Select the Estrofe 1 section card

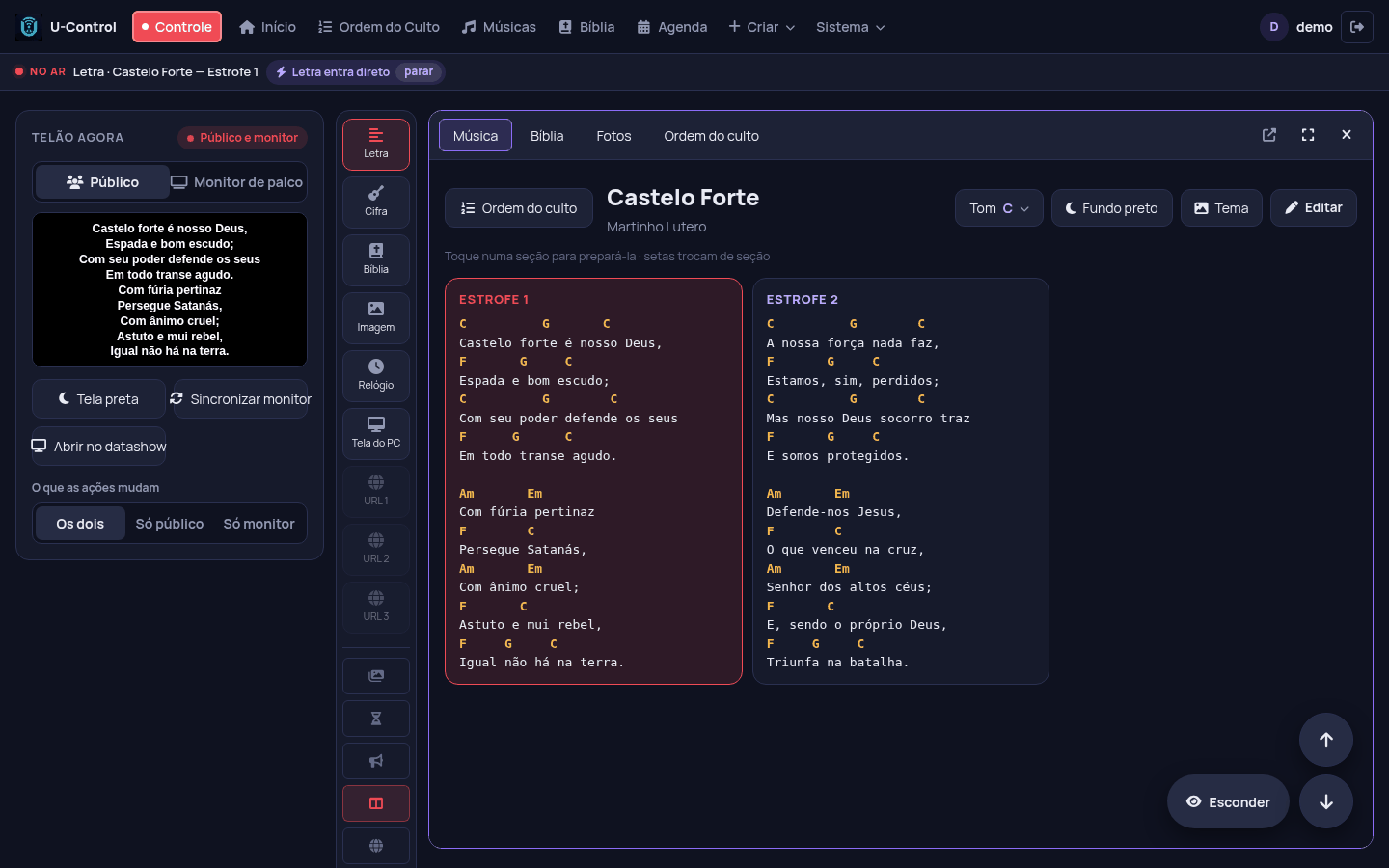[x=593, y=481]
